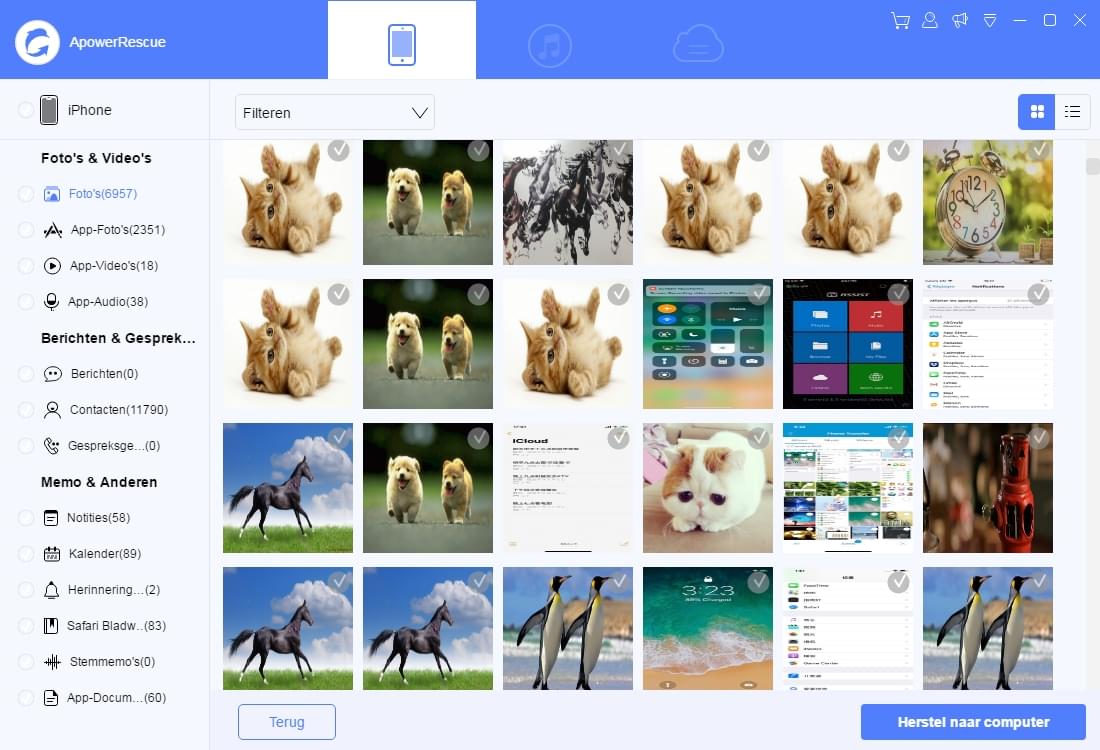The height and width of the screenshot is (750, 1100).
Task: Open App-Video's(18) category
Action: tap(114, 266)
